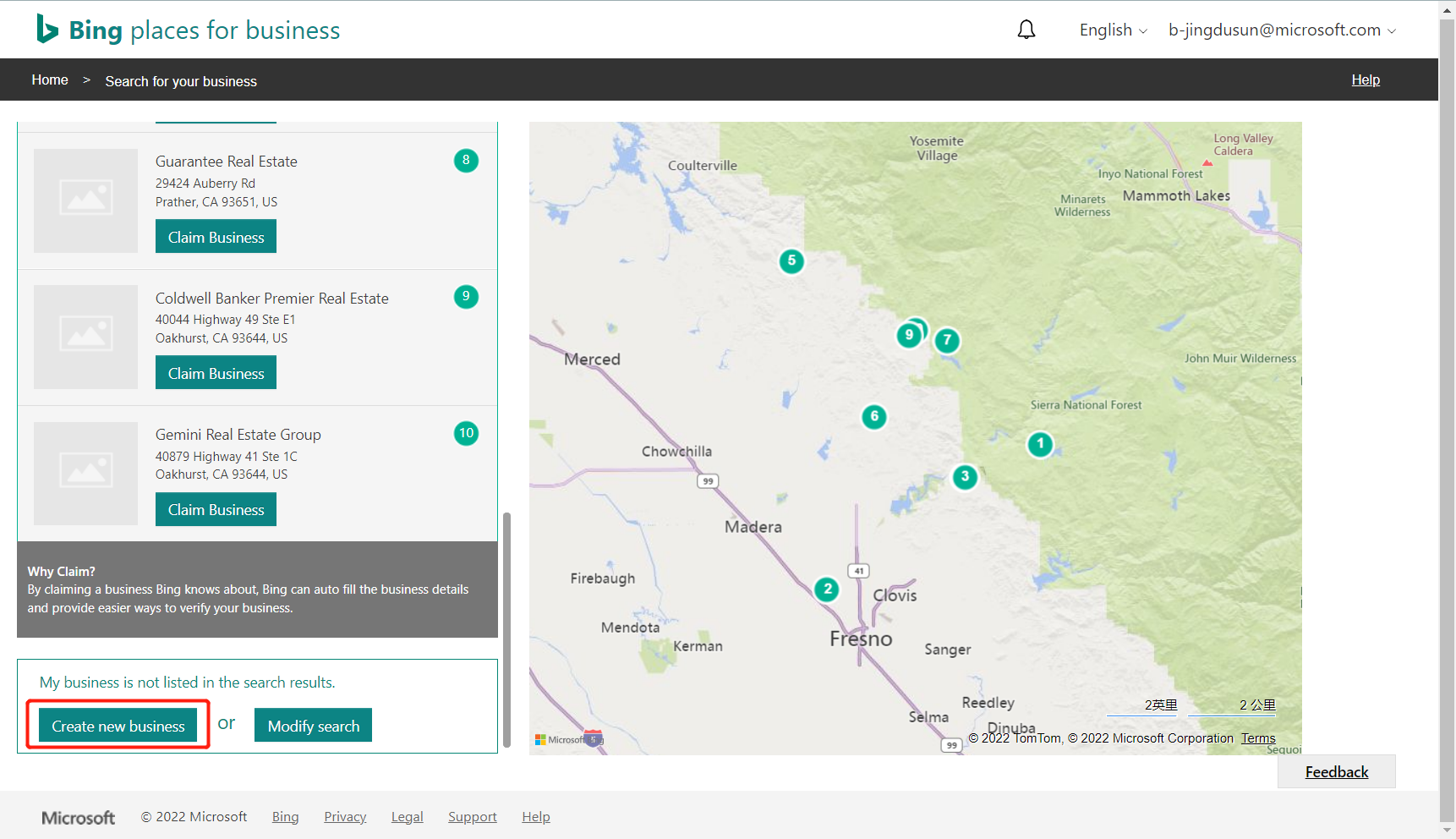Open the Privacy footer link
Image resolution: width=1456 pixels, height=839 pixels.
pyautogui.click(x=345, y=817)
